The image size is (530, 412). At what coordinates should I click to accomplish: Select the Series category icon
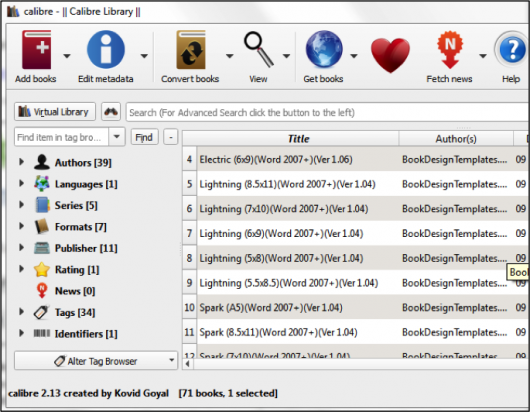pyautogui.click(x=42, y=205)
